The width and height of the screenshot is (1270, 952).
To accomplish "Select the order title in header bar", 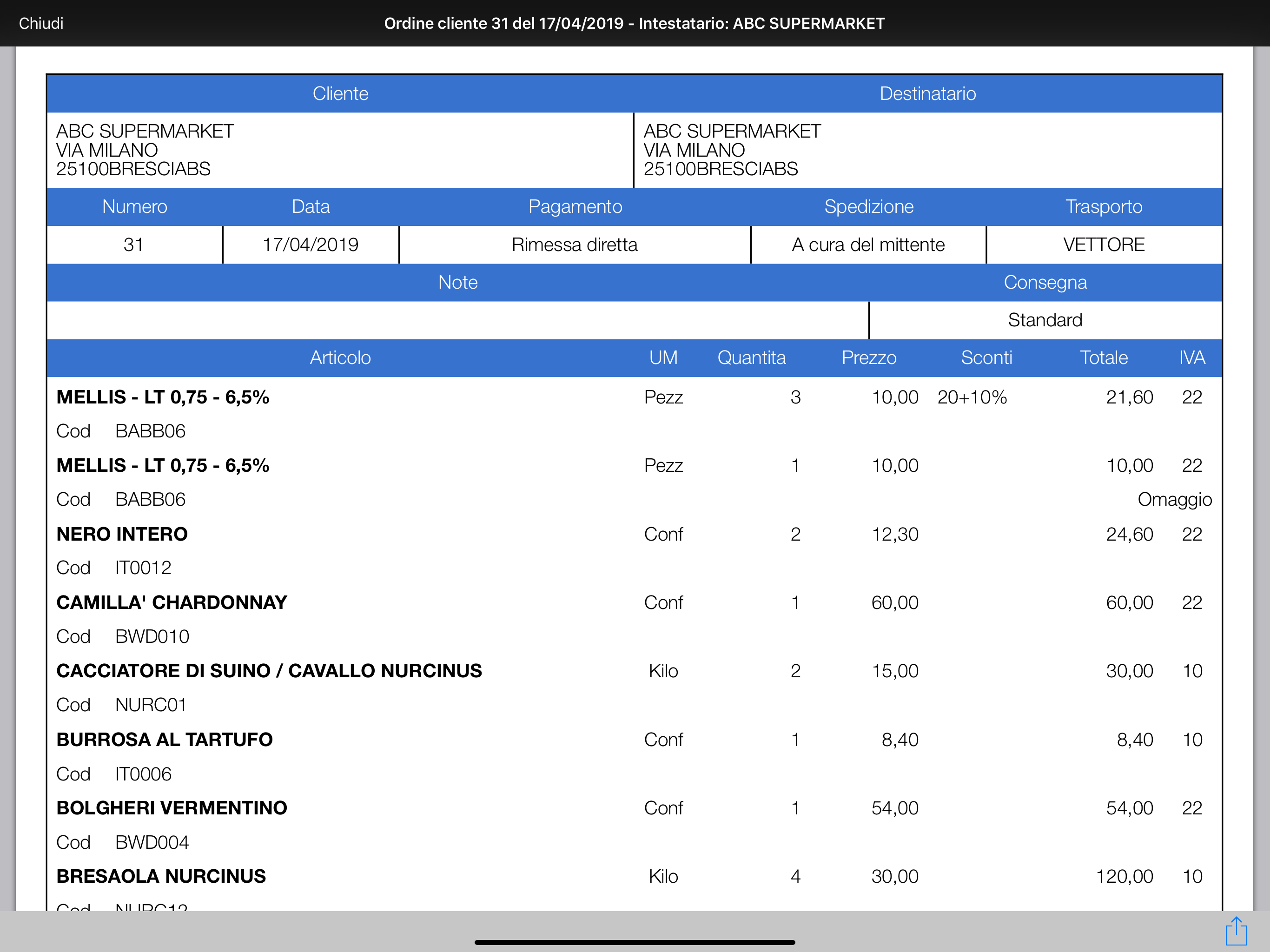I will tap(635, 24).
